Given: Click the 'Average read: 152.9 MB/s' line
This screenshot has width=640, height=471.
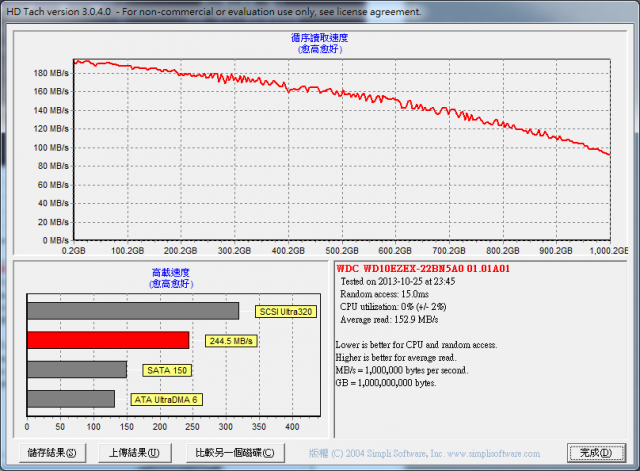Looking at the screenshot, I should pyautogui.click(x=389, y=319).
